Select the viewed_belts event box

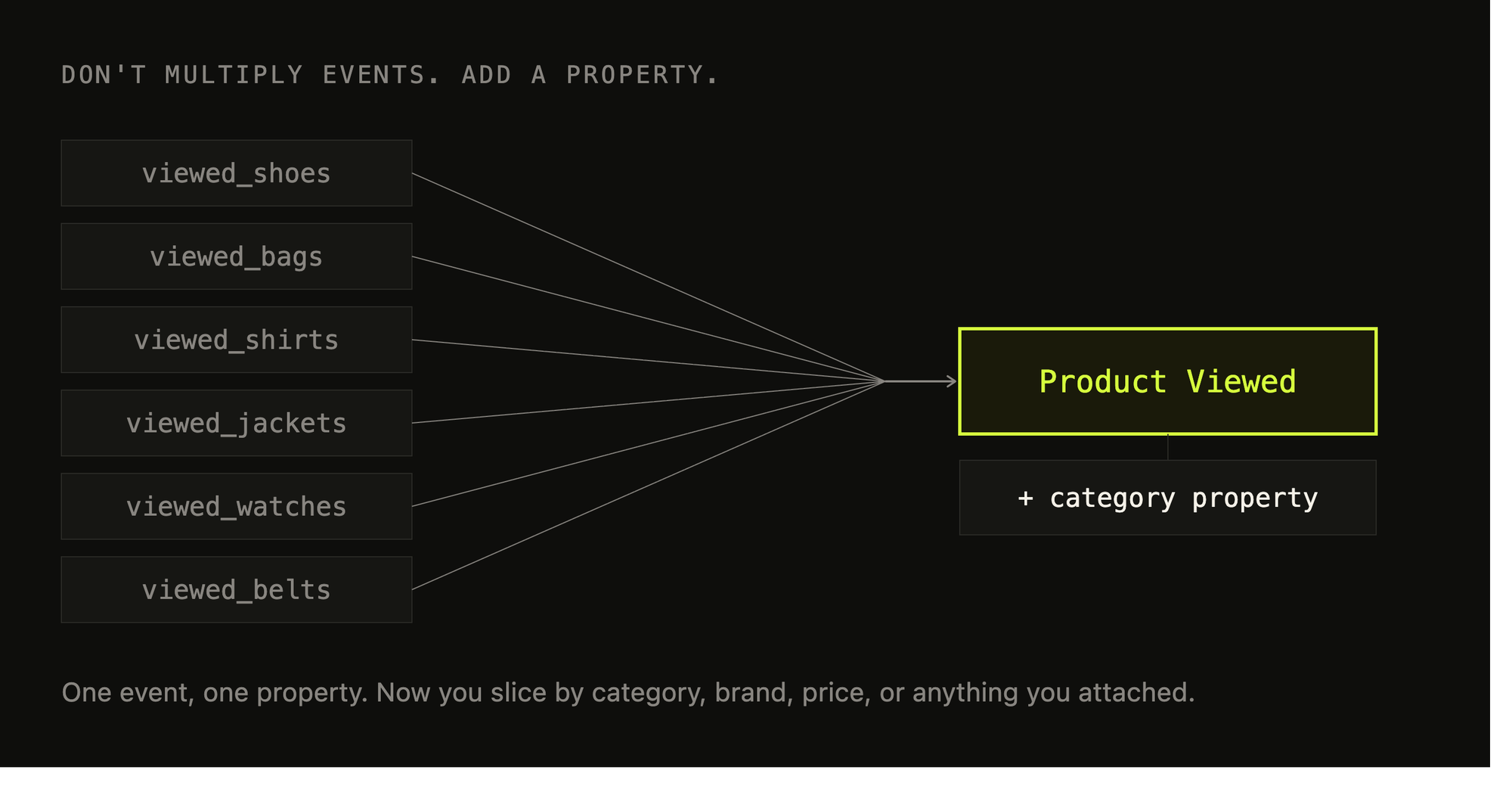[x=237, y=590]
